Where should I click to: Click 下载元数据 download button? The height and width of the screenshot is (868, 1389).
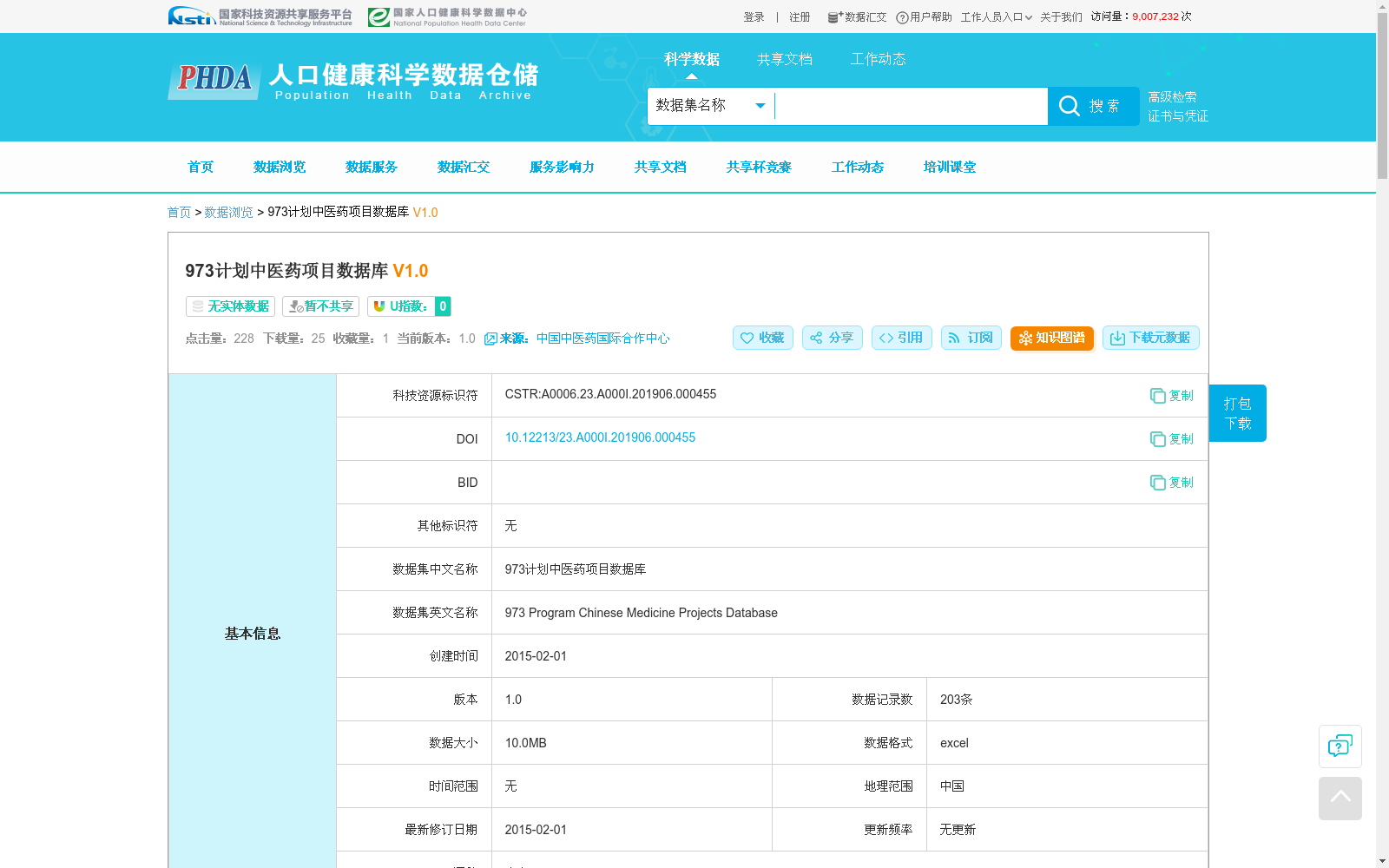(x=1151, y=338)
